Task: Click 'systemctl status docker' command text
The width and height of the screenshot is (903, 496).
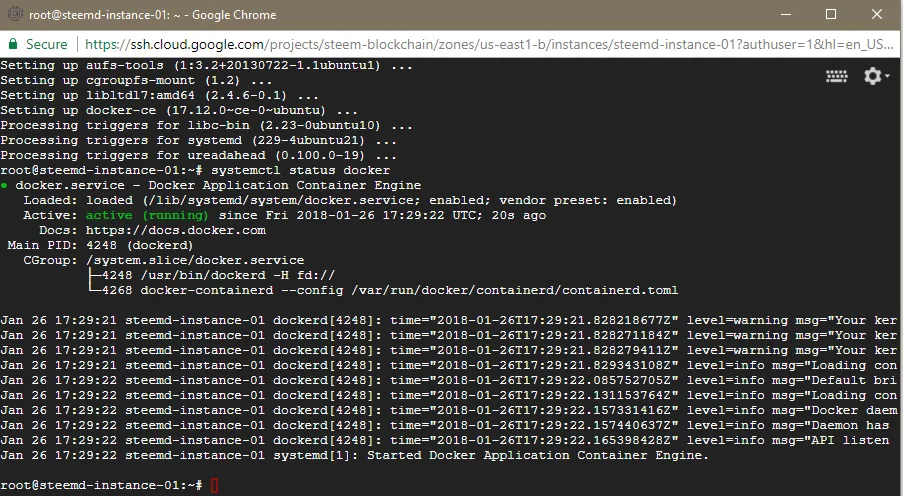Action: coord(301,171)
